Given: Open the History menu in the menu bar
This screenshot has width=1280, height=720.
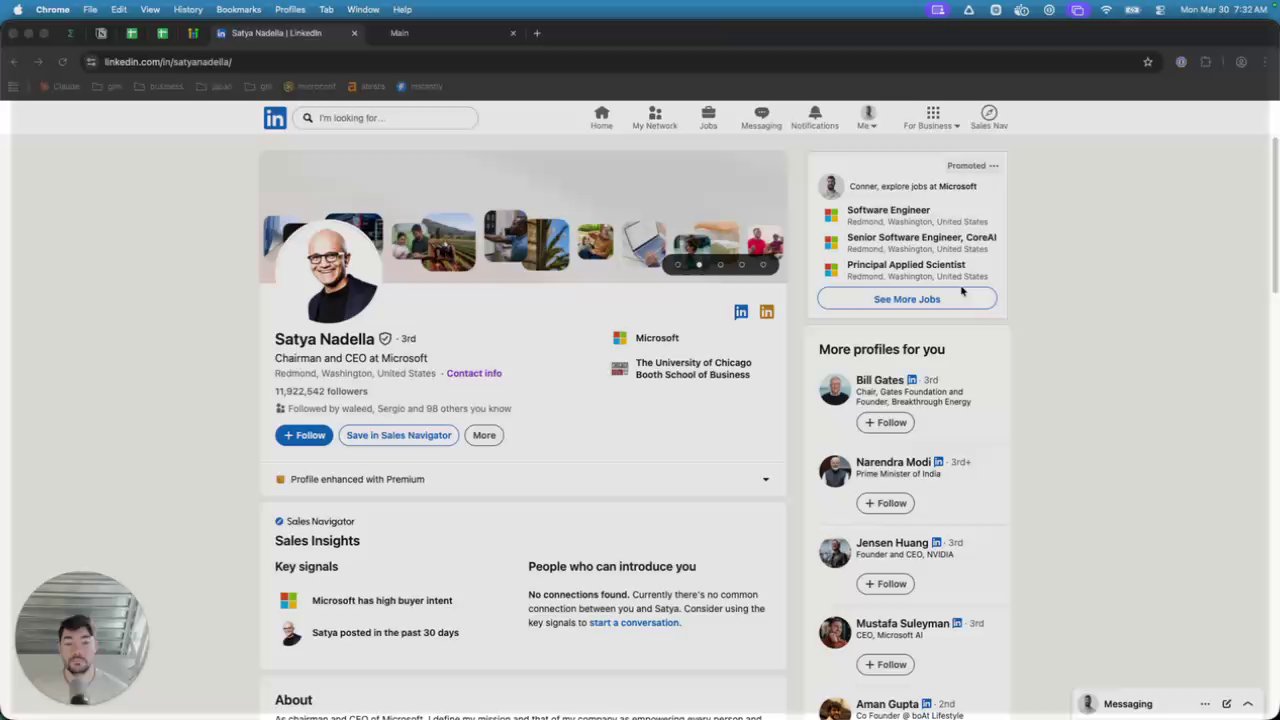Looking at the screenshot, I should tap(188, 9).
